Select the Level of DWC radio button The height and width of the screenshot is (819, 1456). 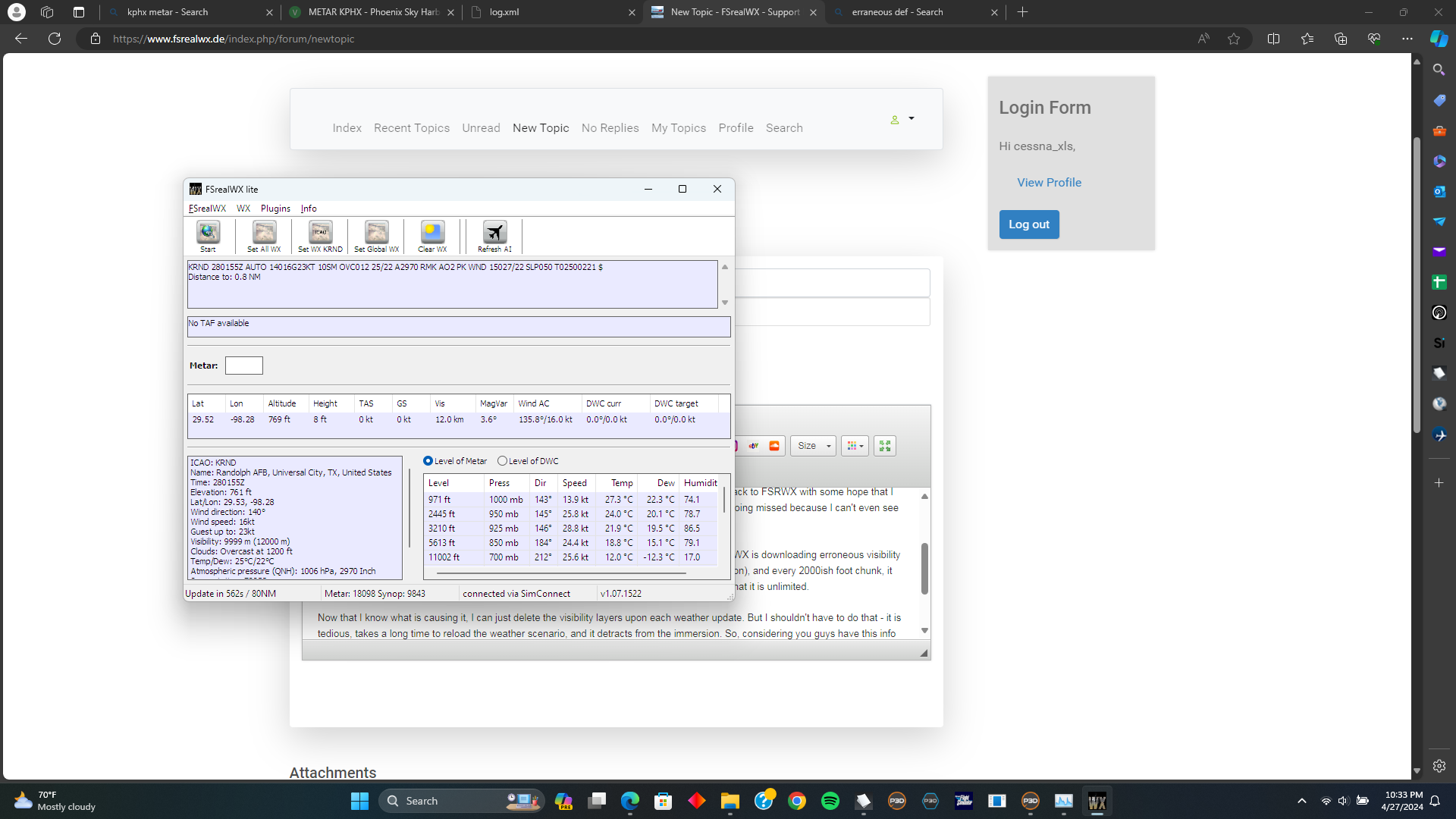pos(502,461)
